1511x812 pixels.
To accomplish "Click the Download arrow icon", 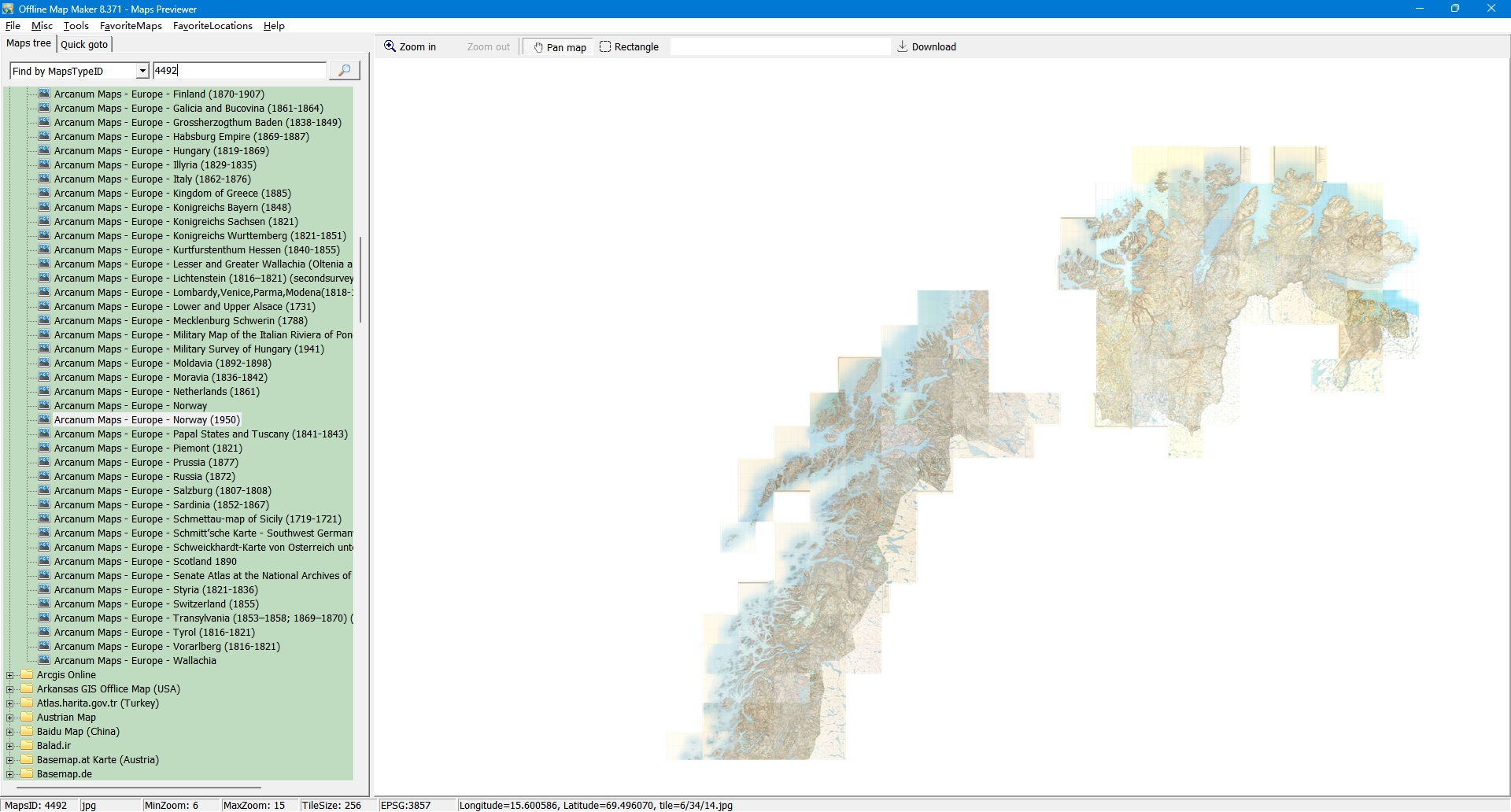I will click(903, 46).
